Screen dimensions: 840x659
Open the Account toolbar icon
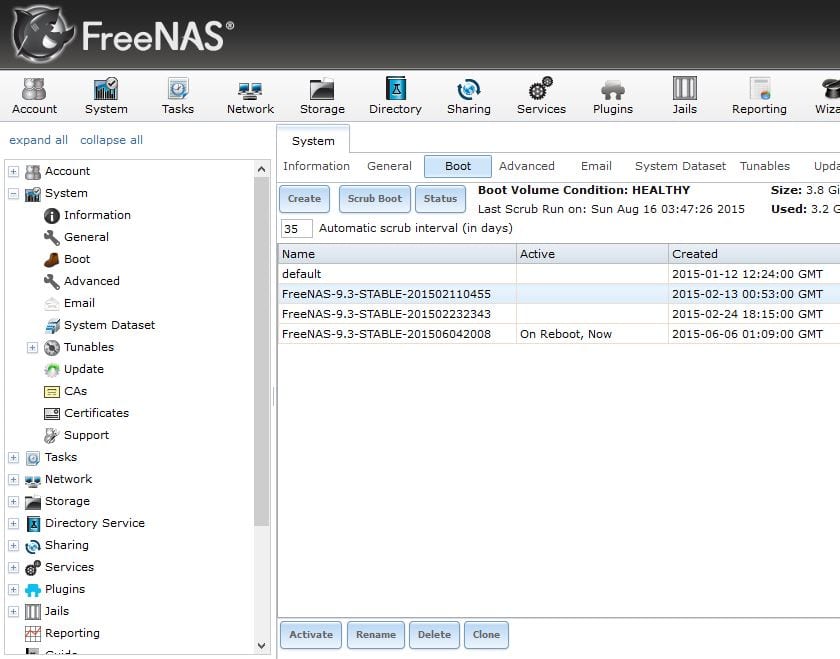tap(34, 96)
